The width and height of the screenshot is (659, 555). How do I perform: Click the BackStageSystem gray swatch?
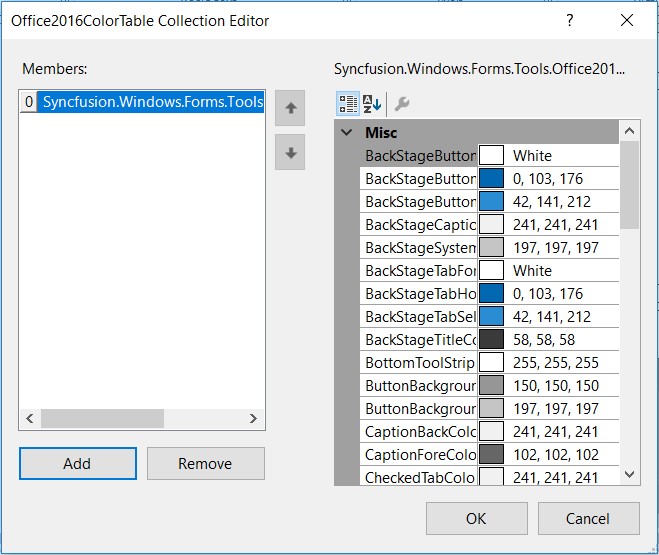tap(491, 247)
